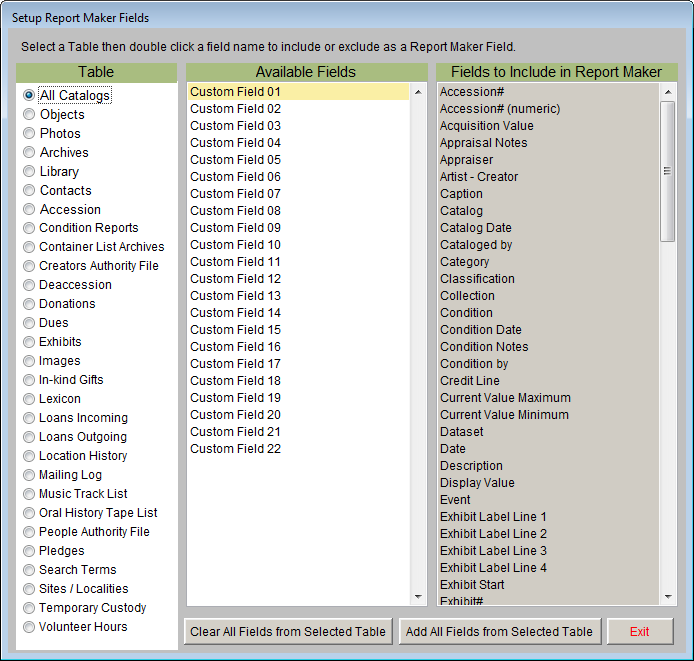
Task: Select Credit Line in included fields list
Action: (470, 381)
